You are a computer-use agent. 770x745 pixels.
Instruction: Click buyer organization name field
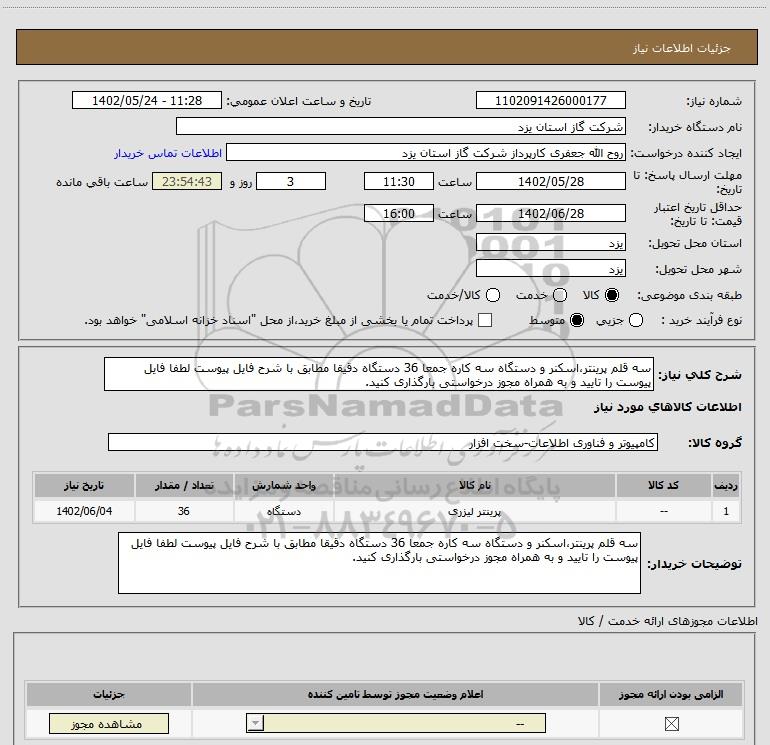coord(401,126)
